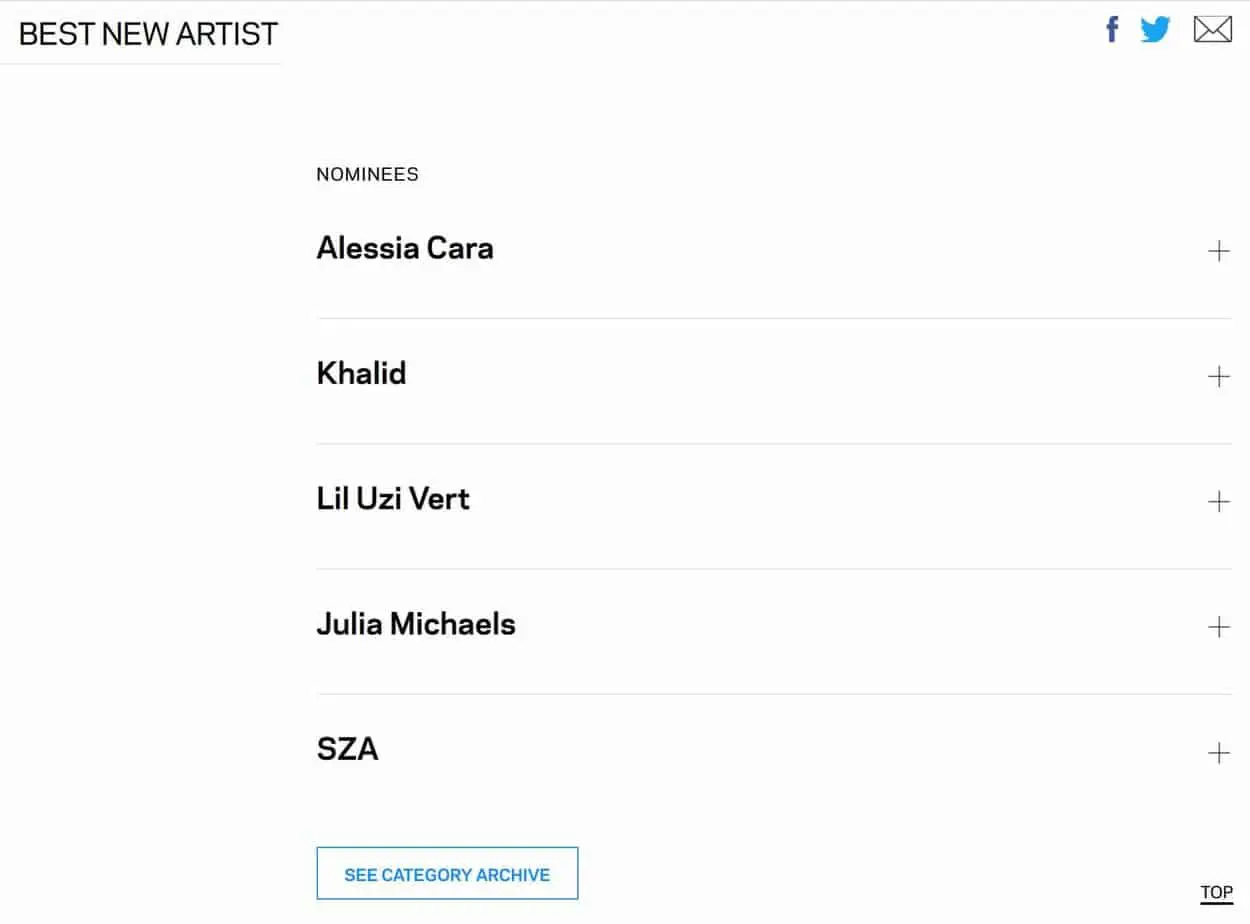The width and height of the screenshot is (1250, 924).
Task: Select the Julia Michaels nominee name
Action: (416, 624)
